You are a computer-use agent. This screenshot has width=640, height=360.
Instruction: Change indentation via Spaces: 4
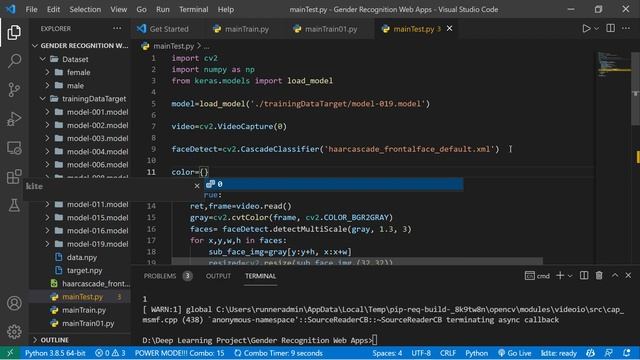(387, 353)
